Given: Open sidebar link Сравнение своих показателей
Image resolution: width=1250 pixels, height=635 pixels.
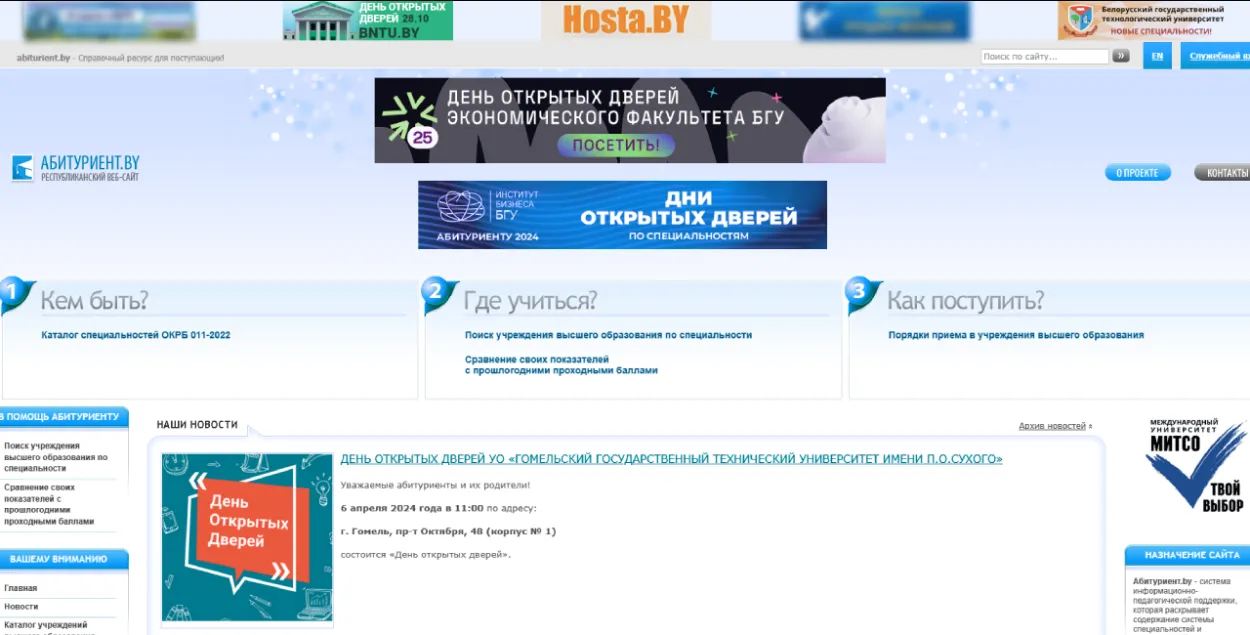Looking at the screenshot, I should pos(49,504).
